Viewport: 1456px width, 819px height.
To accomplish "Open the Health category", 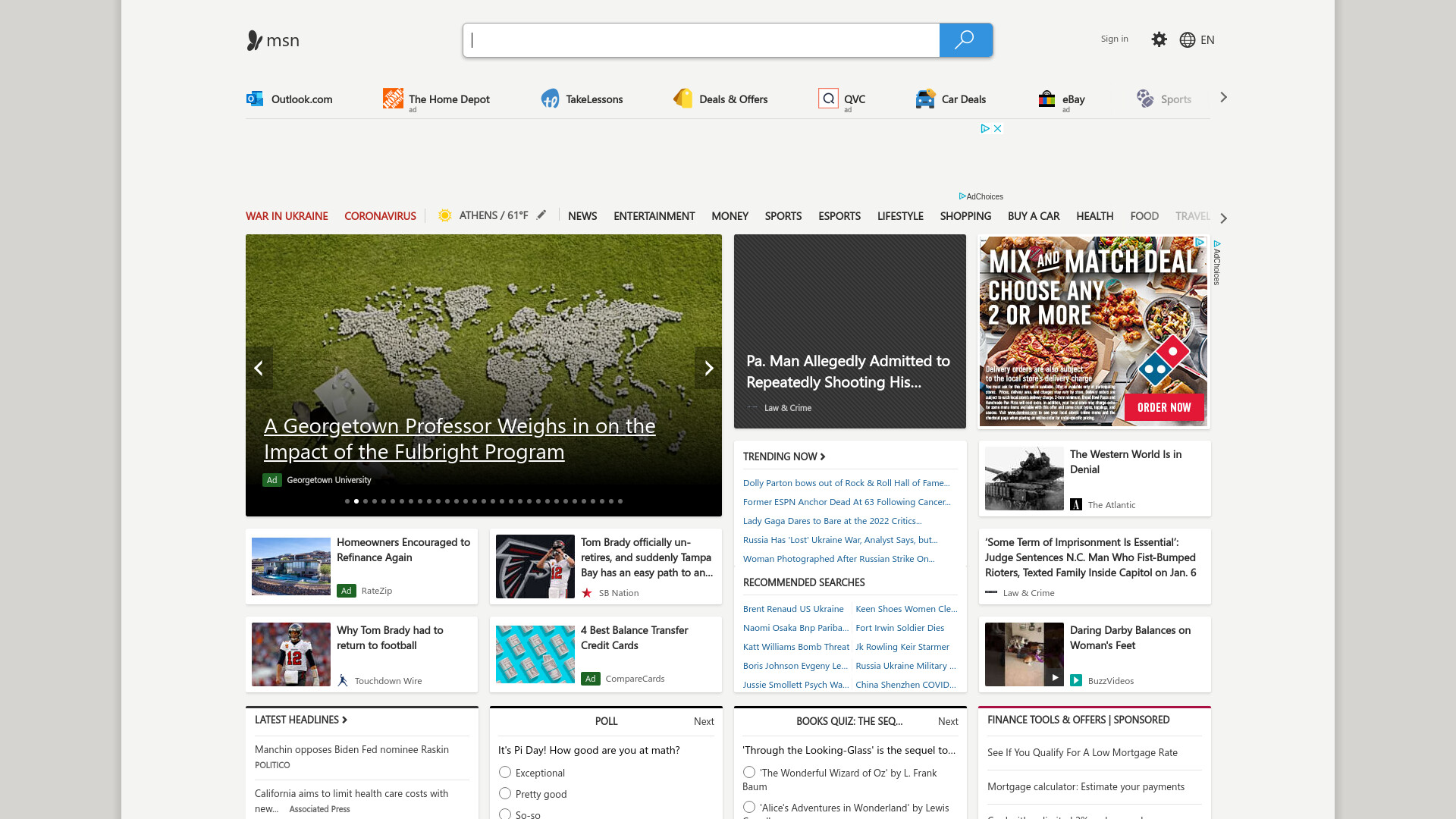I will (x=1094, y=216).
